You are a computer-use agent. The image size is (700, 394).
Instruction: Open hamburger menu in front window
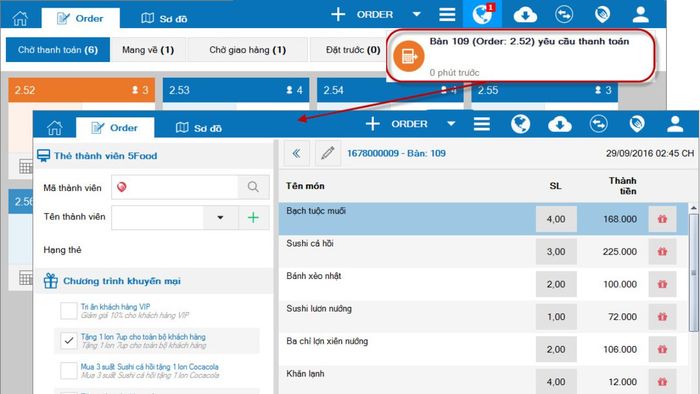click(482, 124)
